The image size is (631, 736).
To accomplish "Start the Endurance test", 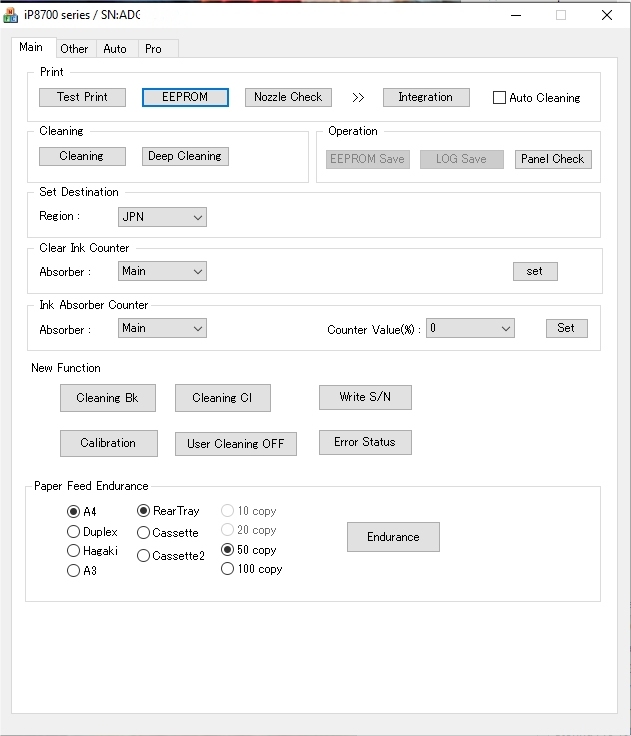I will [x=393, y=537].
